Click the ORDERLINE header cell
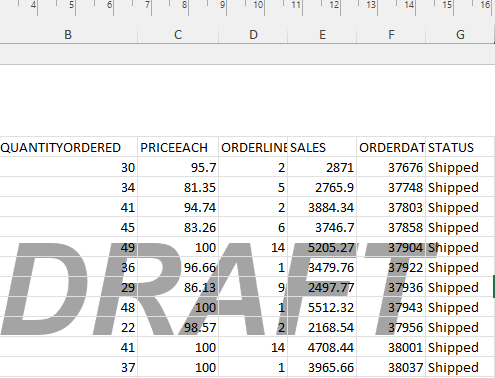Image resolution: width=495 pixels, height=378 pixels. point(253,147)
